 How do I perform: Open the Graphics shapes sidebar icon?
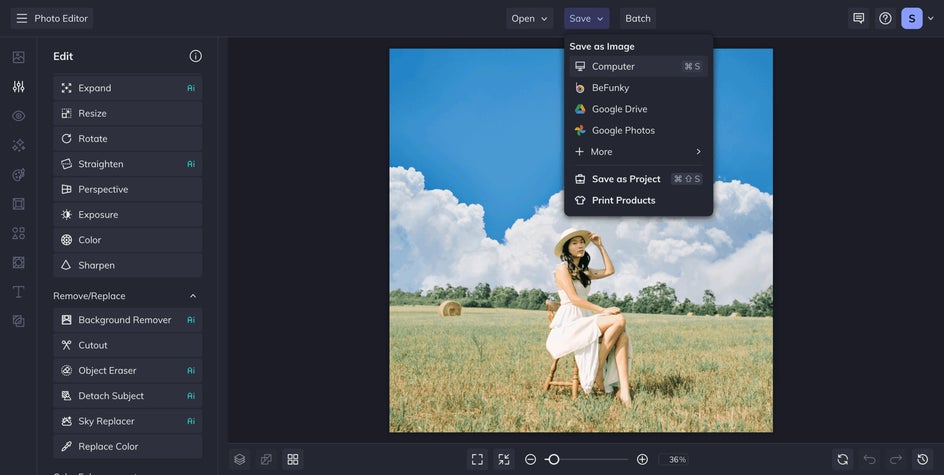[x=19, y=233]
